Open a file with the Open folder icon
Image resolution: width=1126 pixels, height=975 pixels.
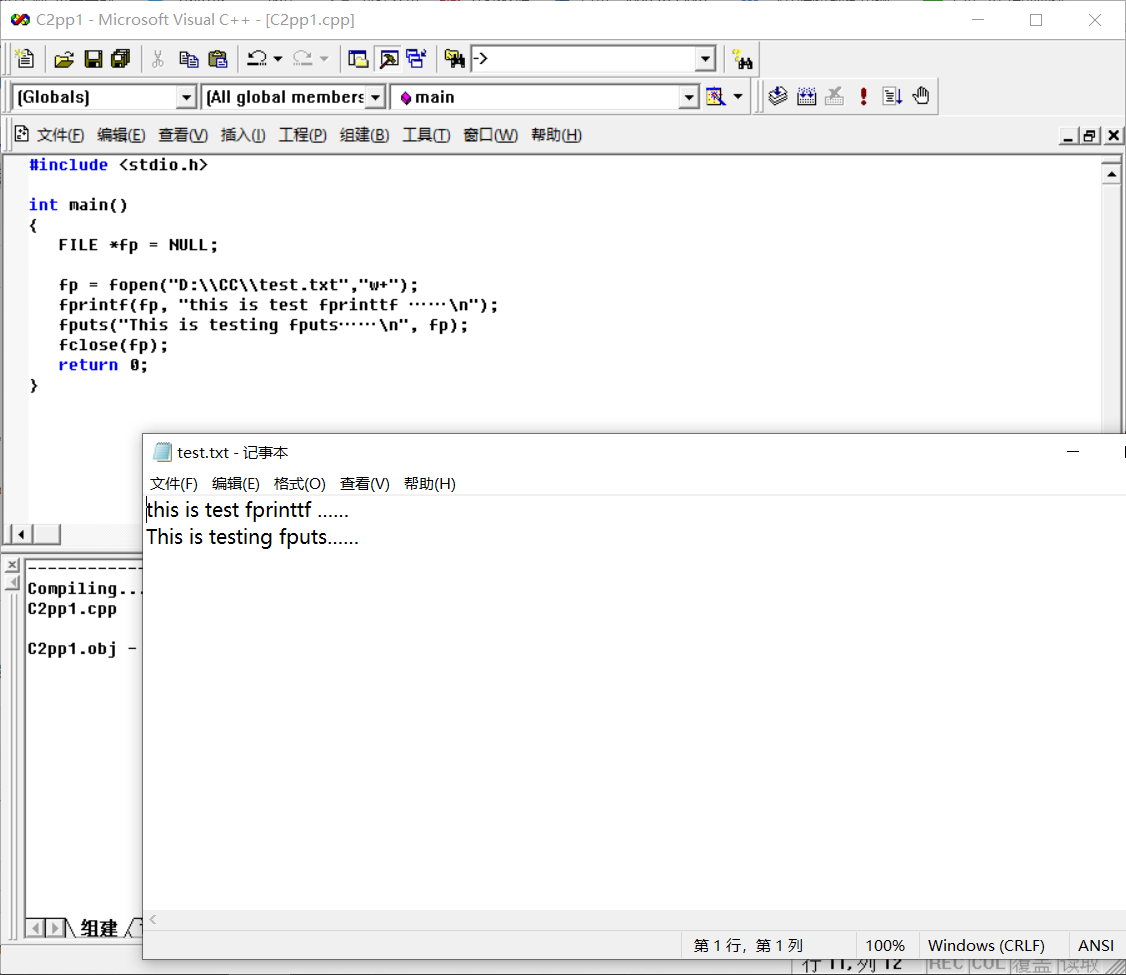point(64,59)
